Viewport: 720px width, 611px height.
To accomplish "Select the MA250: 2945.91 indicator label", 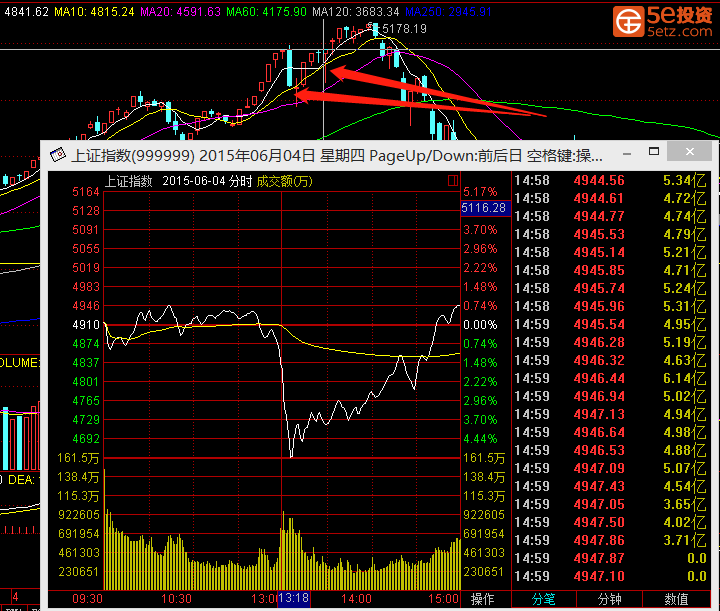I will [448, 11].
